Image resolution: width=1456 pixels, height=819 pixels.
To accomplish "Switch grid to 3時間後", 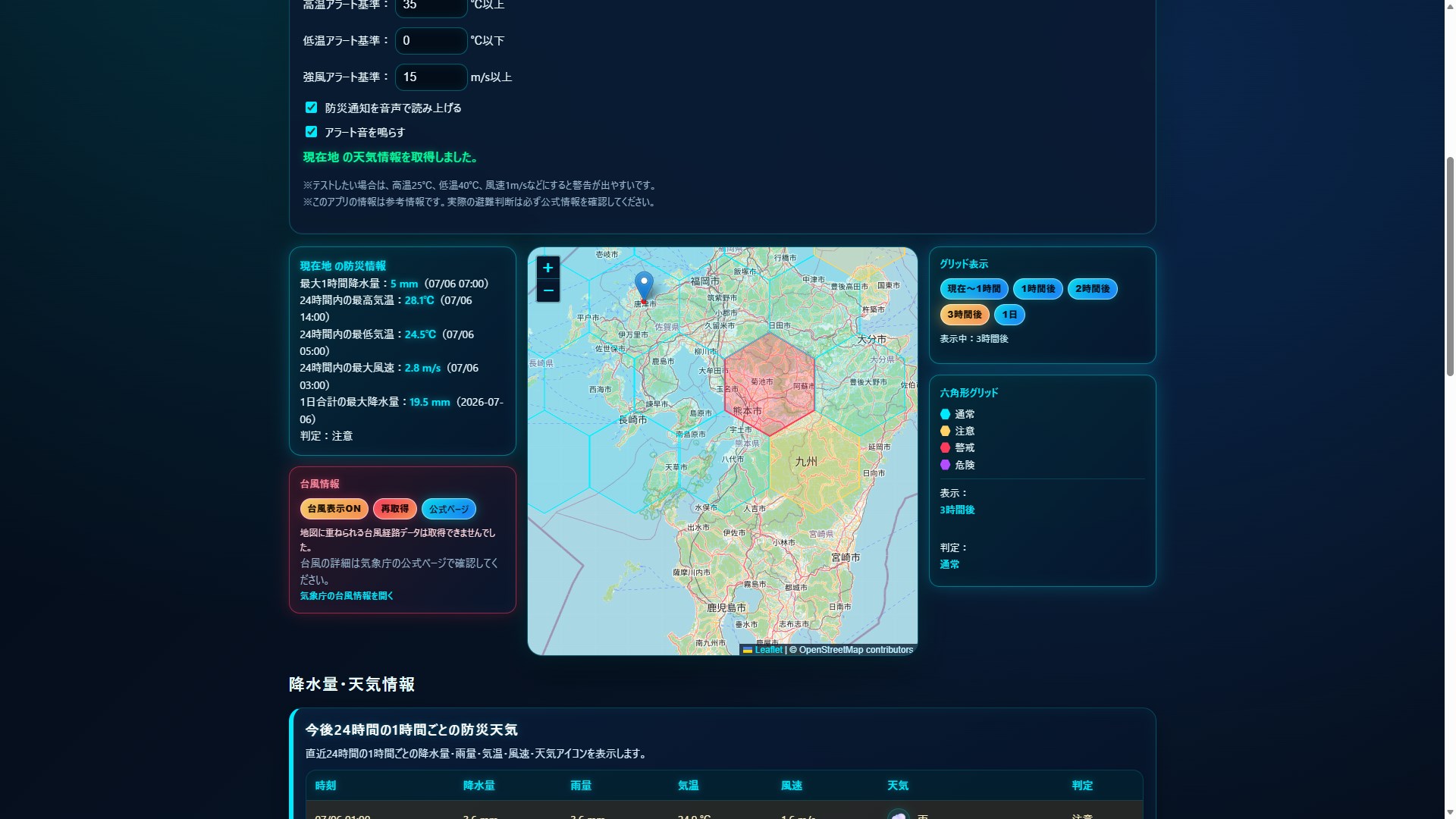I will coord(965,315).
